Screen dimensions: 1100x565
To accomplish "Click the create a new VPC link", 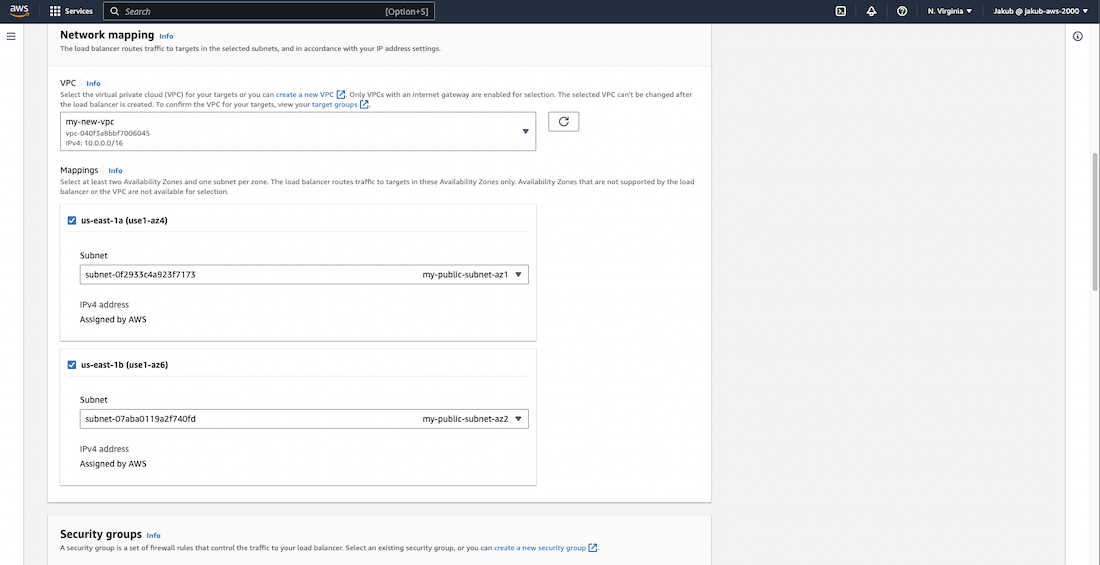I will [x=305, y=94].
